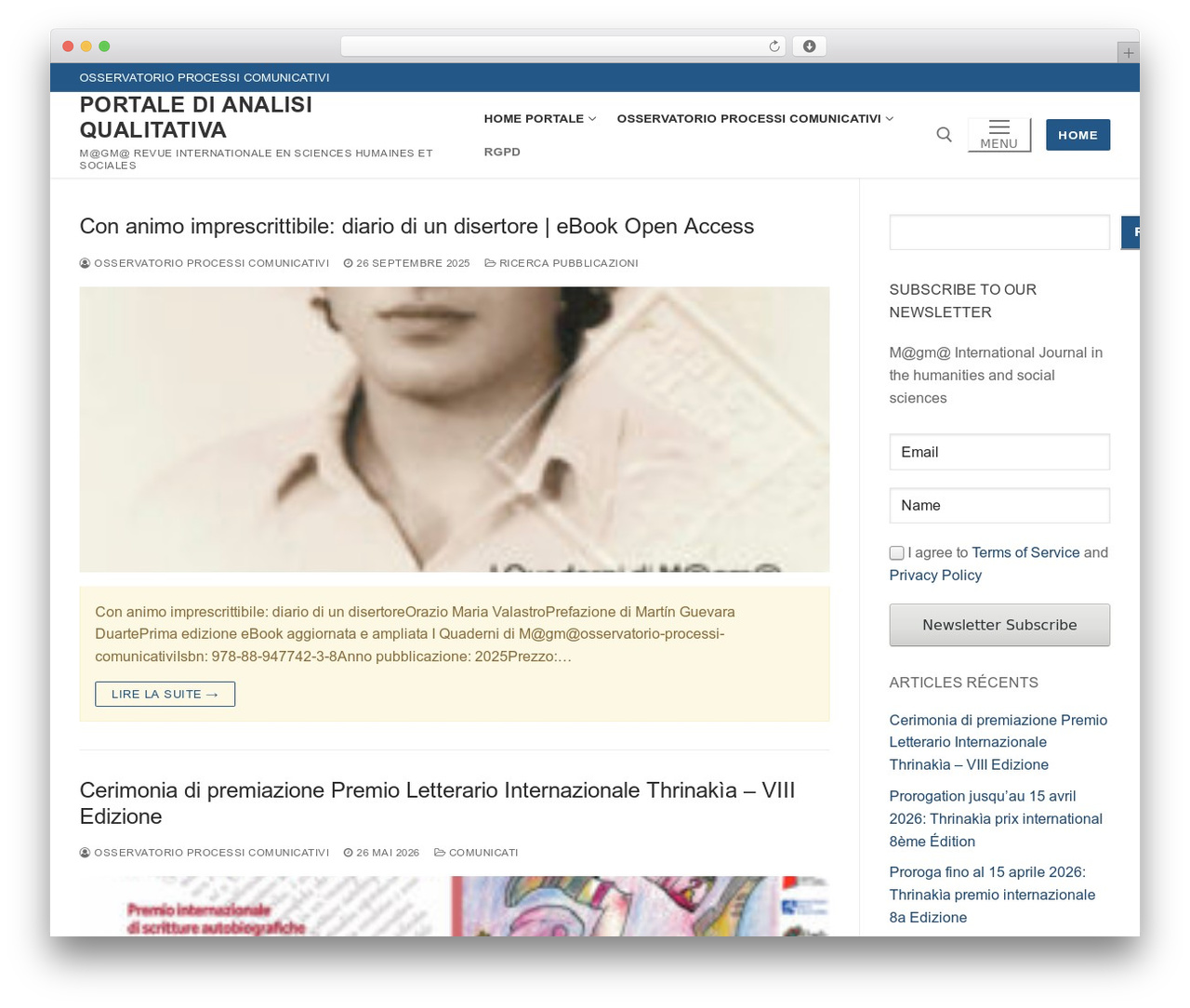1190x1008 pixels.
Task: Click the browser address bar
Action: 562,46
